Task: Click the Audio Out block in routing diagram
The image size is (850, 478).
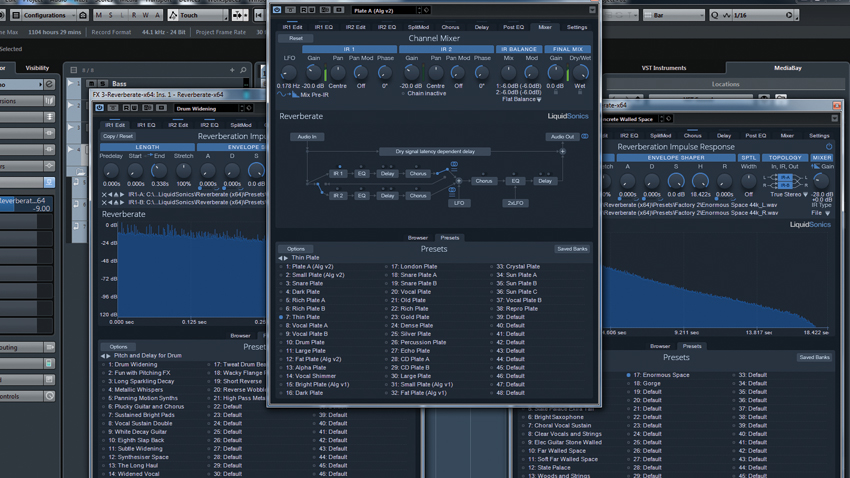Action: tap(562, 137)
